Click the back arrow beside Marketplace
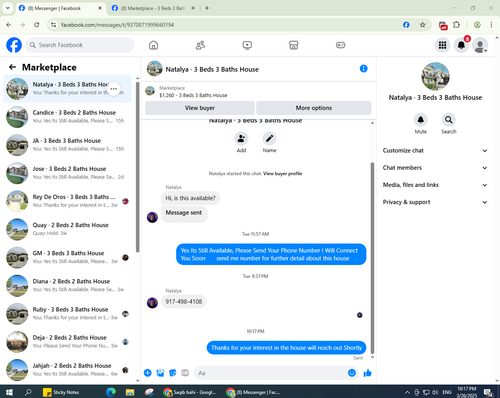Viewport: 500px width, 398px height. click(12, 67)
